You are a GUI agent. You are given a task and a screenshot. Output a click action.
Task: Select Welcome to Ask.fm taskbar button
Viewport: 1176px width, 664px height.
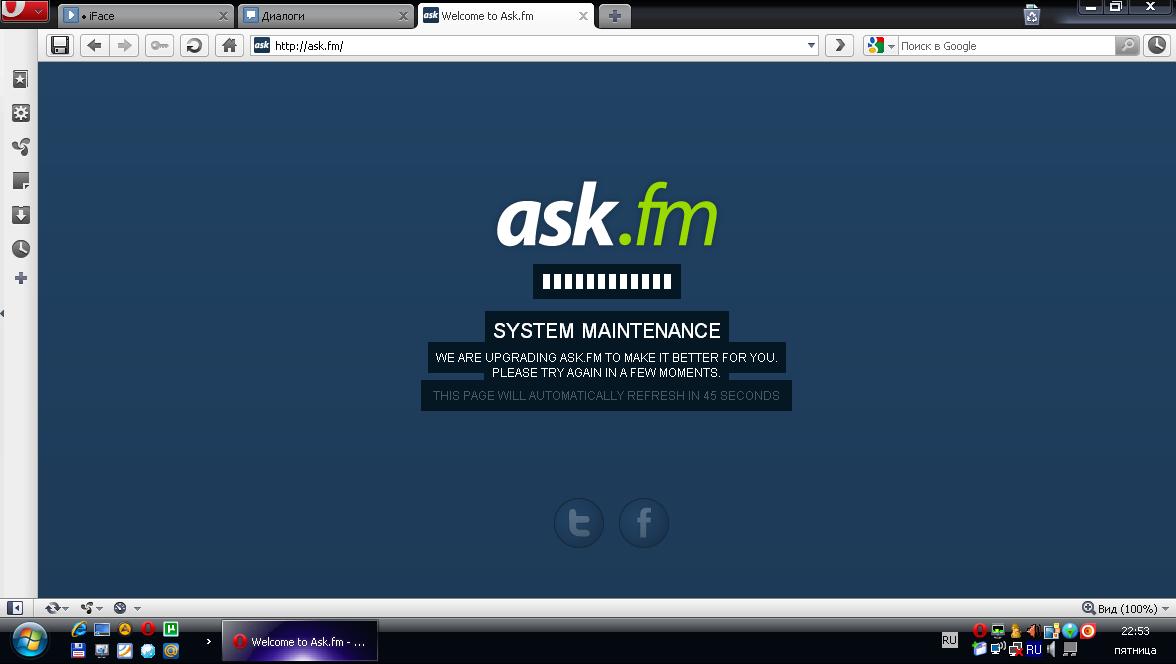click(300, 641)
